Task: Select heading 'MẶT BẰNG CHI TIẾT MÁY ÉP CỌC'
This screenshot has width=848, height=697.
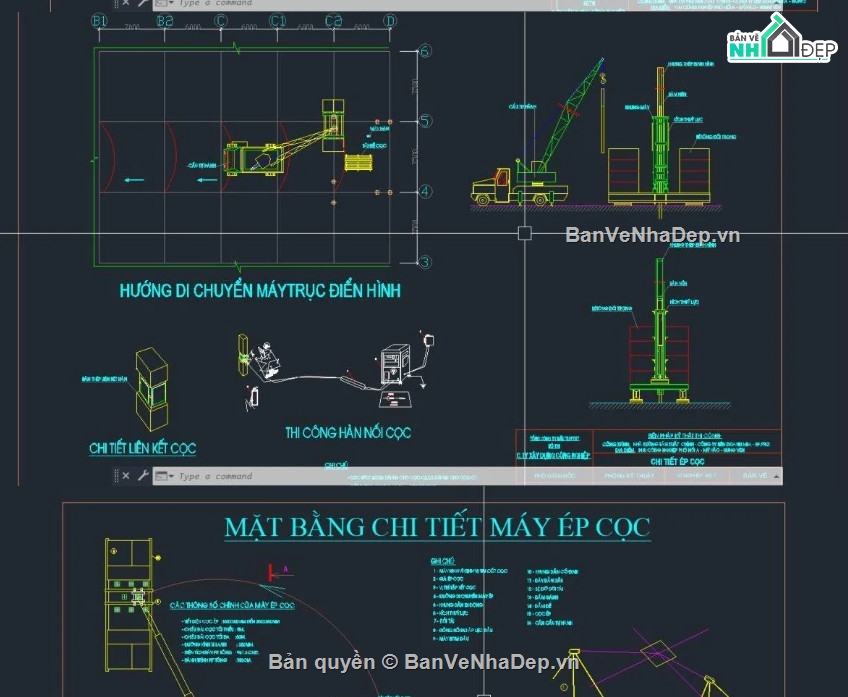Action: point(437,527)
